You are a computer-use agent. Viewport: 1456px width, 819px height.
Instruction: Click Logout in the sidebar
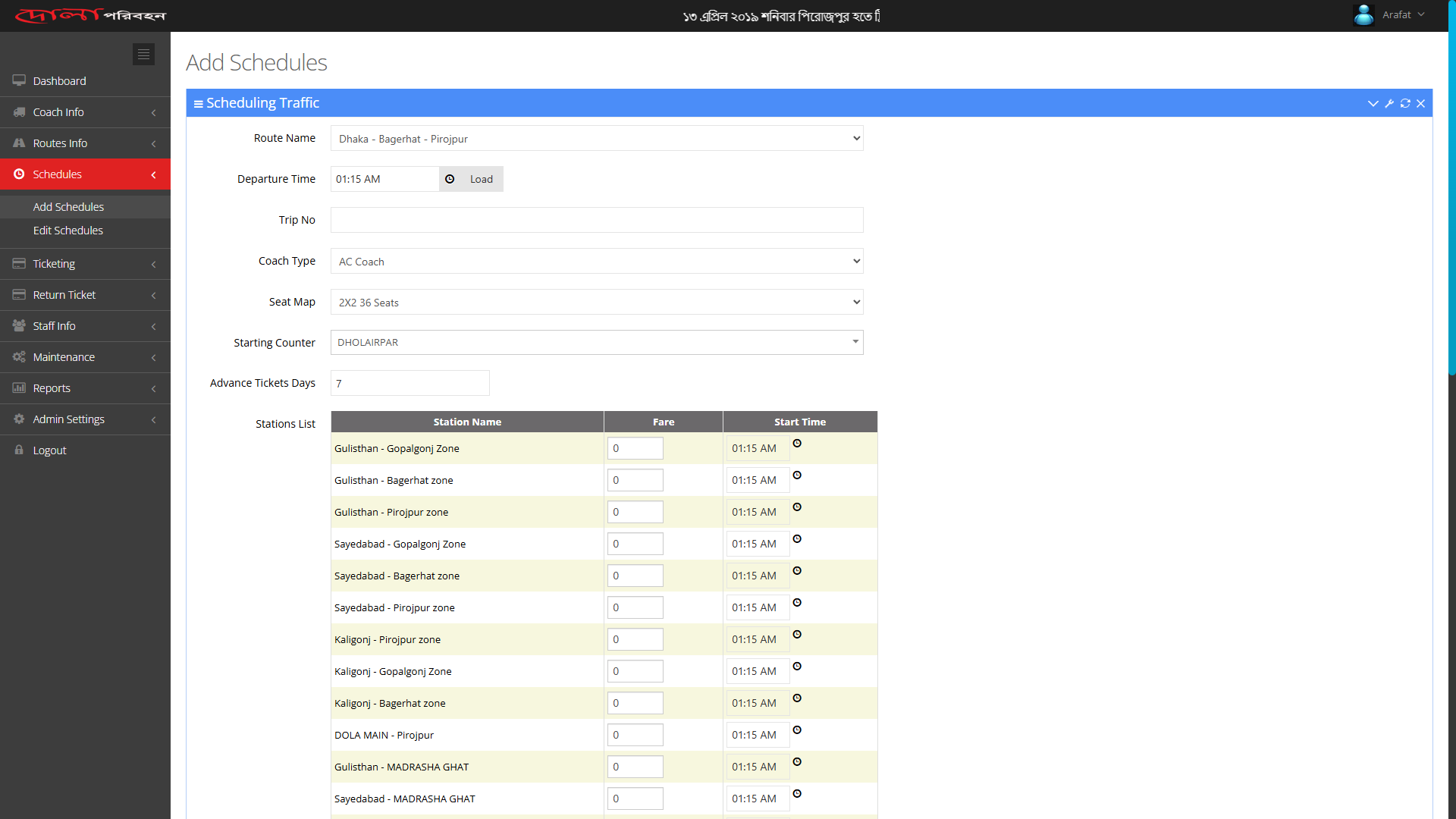[x=50, y=450]
